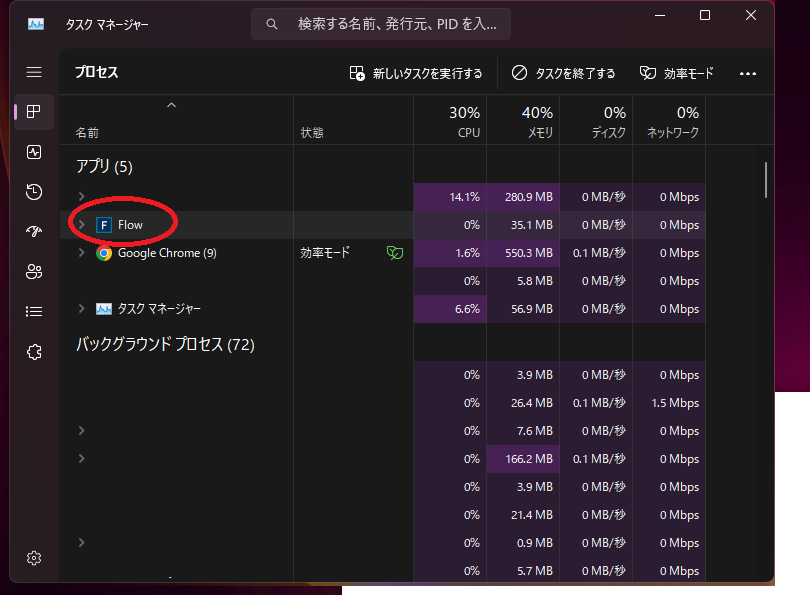Click the 26.4 MB memory cell
The height and width of the screenshot is (595, 810).
click(x=523, y=403)
